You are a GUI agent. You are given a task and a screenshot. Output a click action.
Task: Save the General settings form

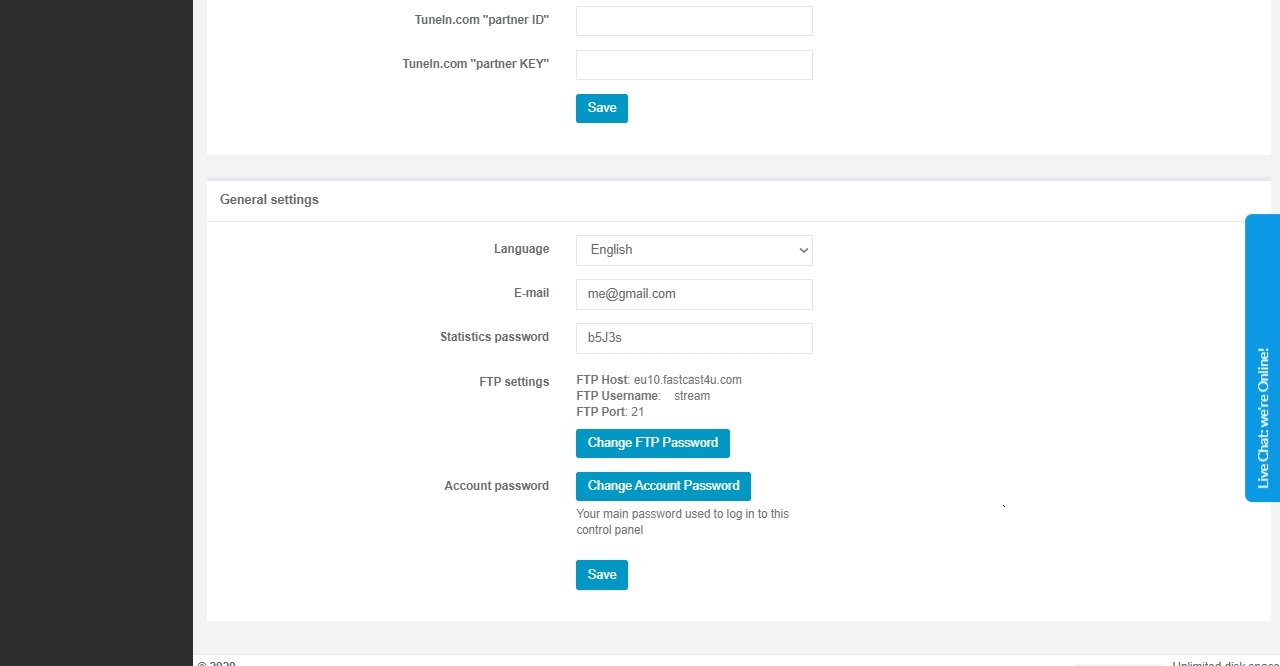[602, 575]
